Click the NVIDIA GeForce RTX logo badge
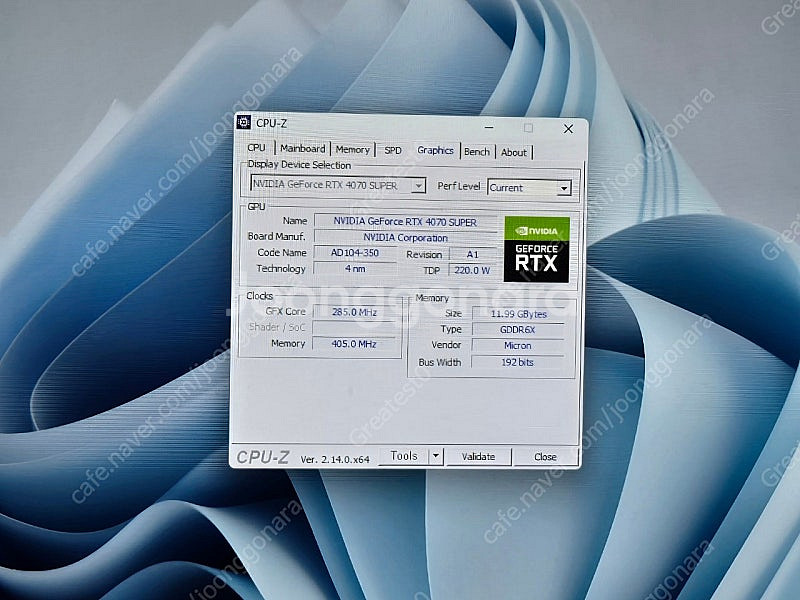 536,249
